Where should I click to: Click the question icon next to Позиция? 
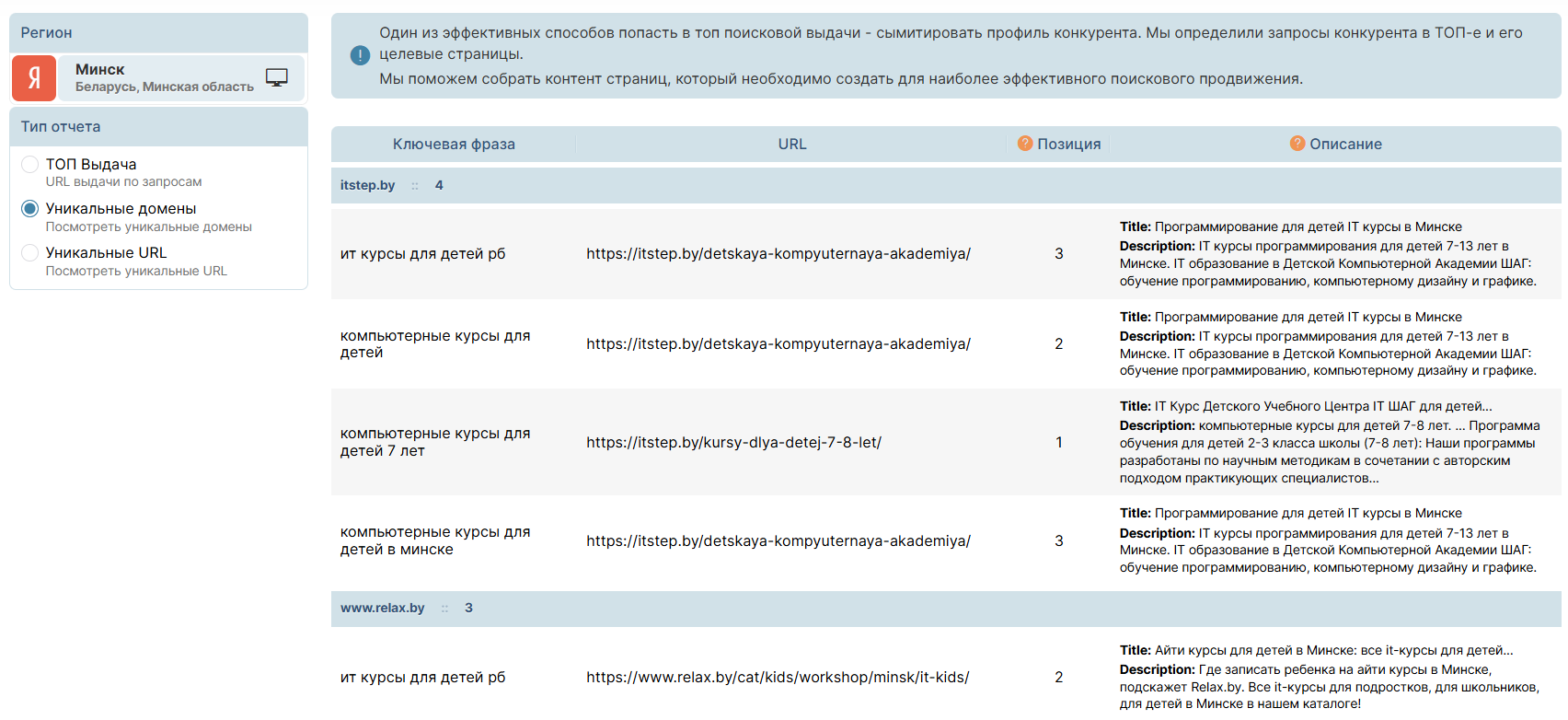pos(1025,143)
